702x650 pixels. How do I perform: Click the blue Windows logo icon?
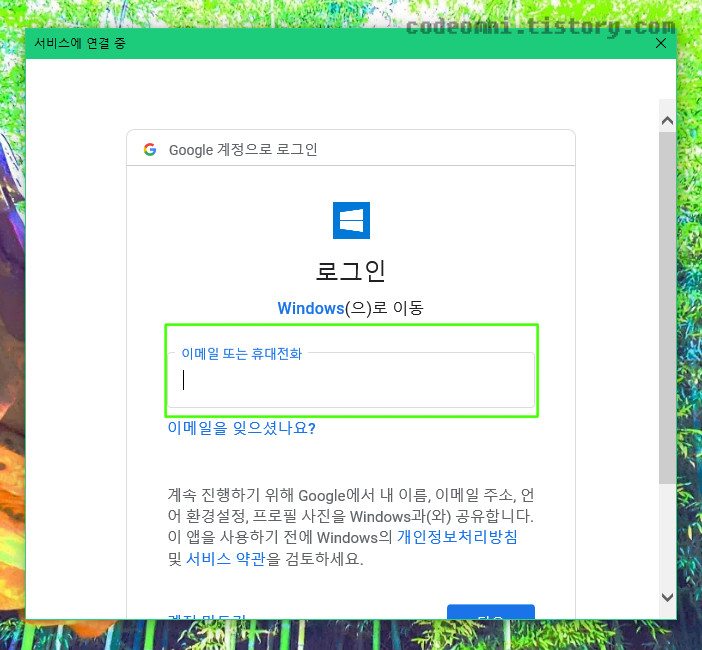coord(351,220)
